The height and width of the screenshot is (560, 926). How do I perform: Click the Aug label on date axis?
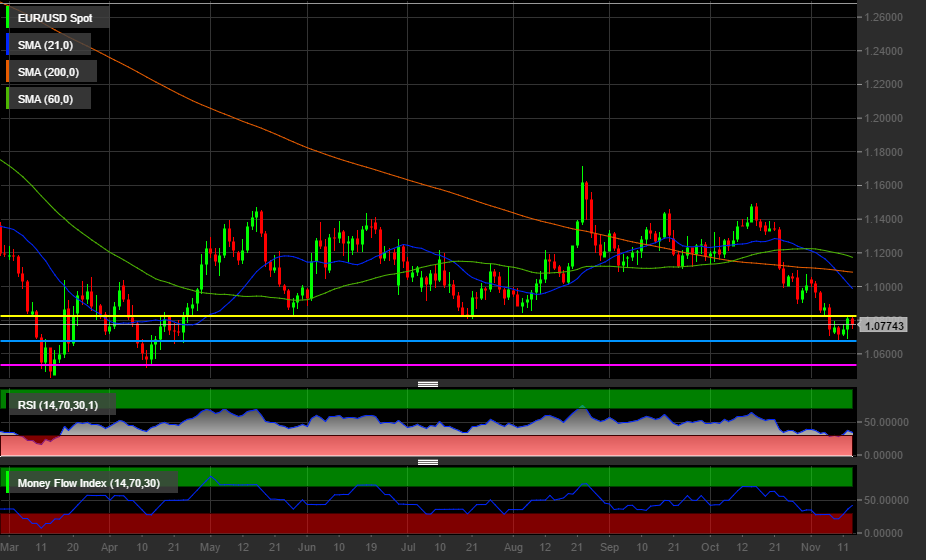pos(513,548)
